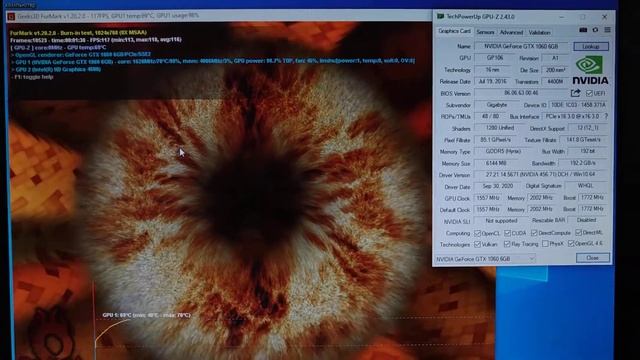Minimize the GPU-Z window
The width and height of the screenshot is (640, 360).
pyautogui.click(x=562, y=17)
